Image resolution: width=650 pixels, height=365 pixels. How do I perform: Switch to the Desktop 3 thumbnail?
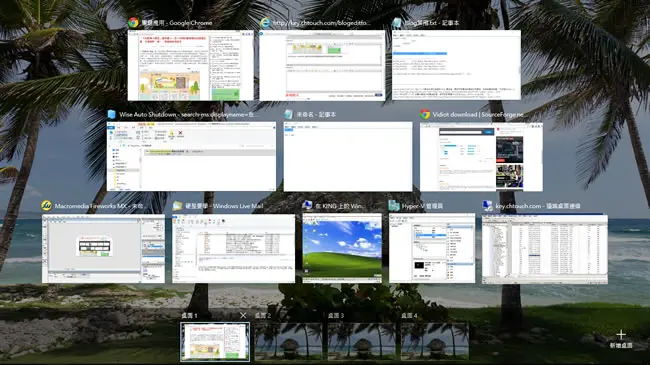361,342
